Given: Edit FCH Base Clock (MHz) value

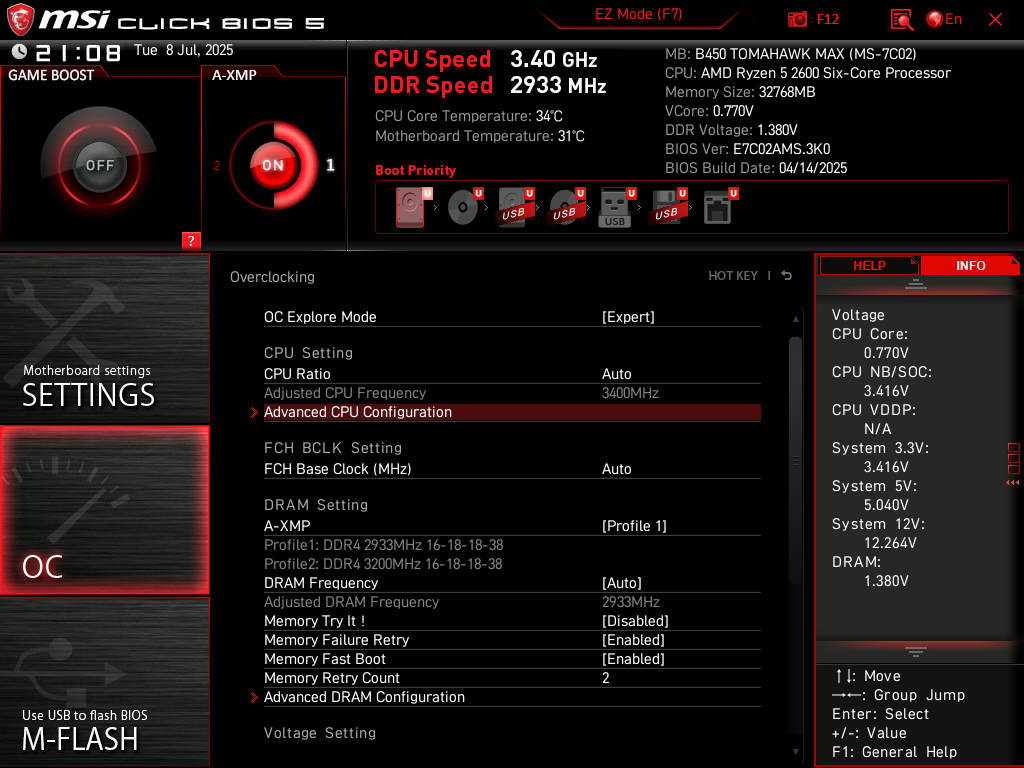Looking at the screenshot, I should (x=616, y=469).
